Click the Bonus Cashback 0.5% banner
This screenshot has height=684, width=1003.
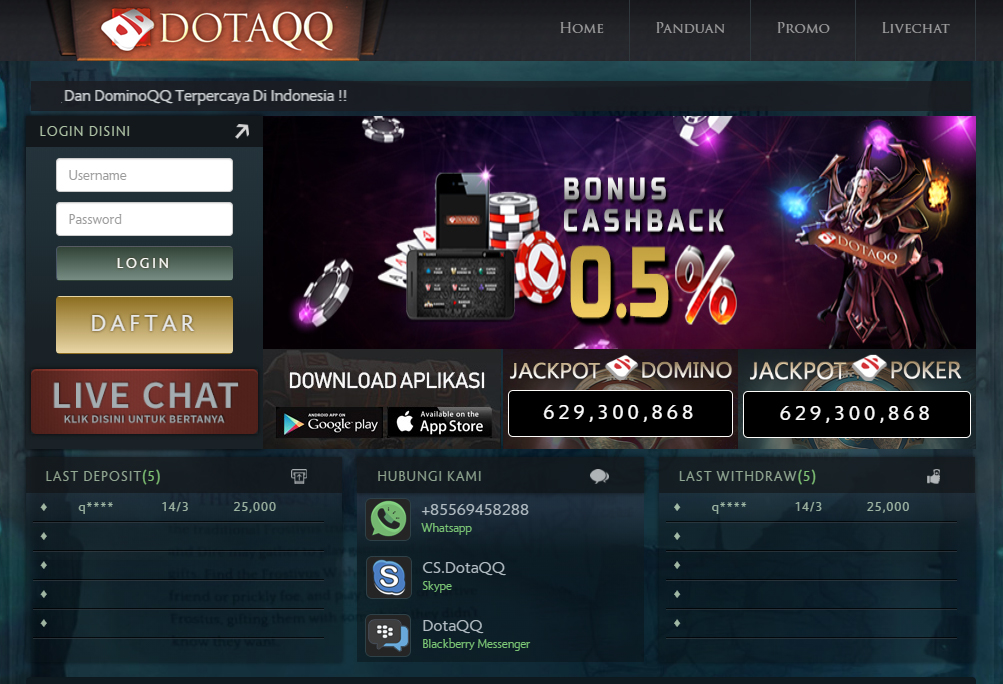619,232
